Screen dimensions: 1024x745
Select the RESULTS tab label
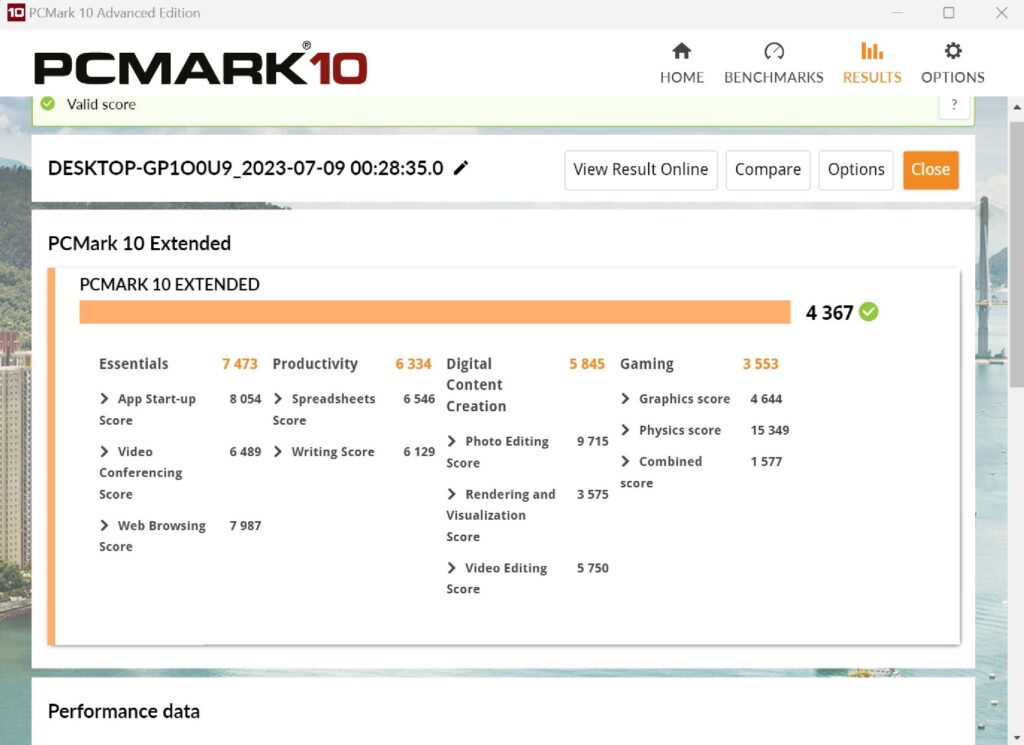[x=872, y=77]
